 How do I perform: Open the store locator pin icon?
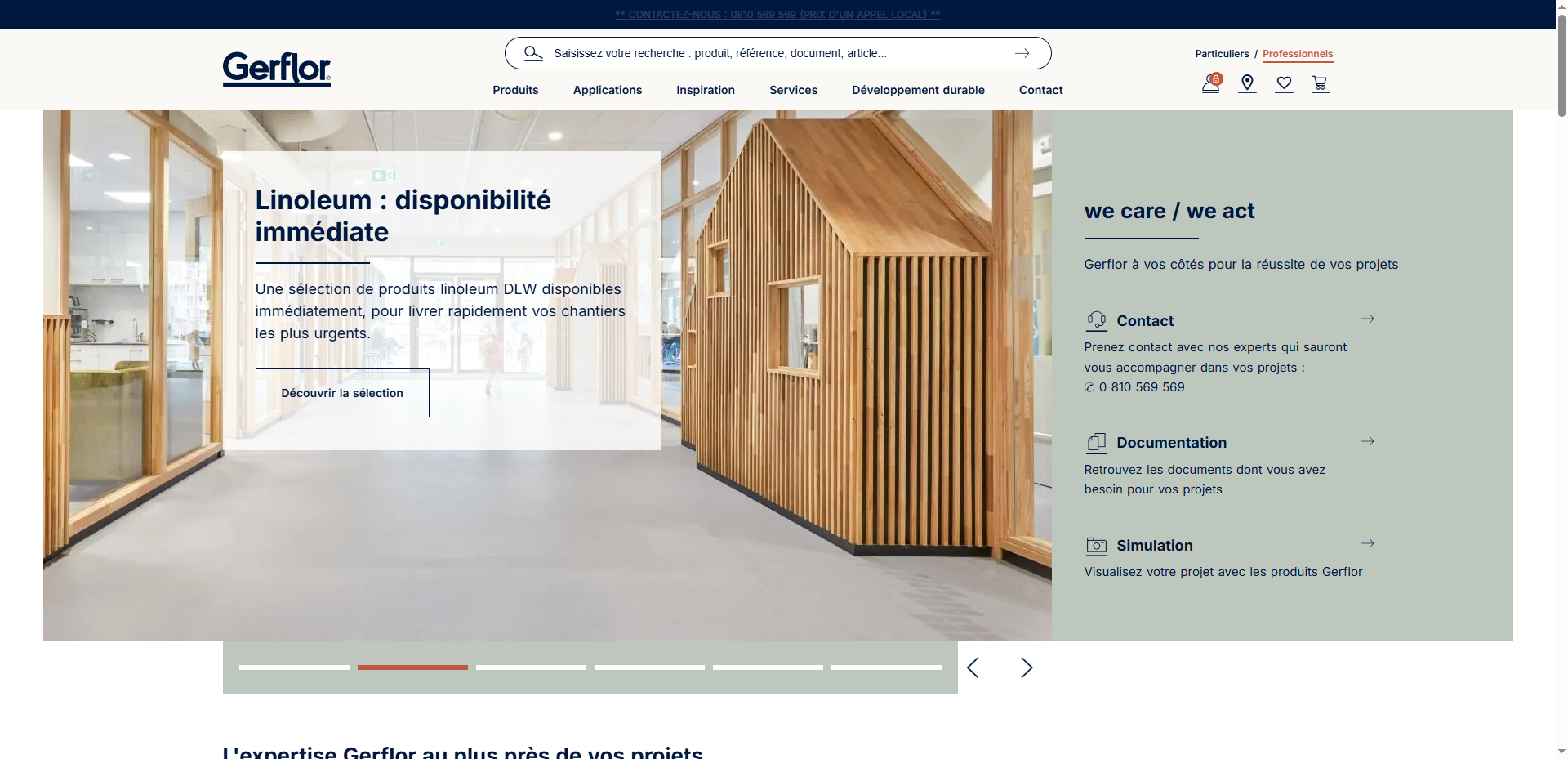1247,83
